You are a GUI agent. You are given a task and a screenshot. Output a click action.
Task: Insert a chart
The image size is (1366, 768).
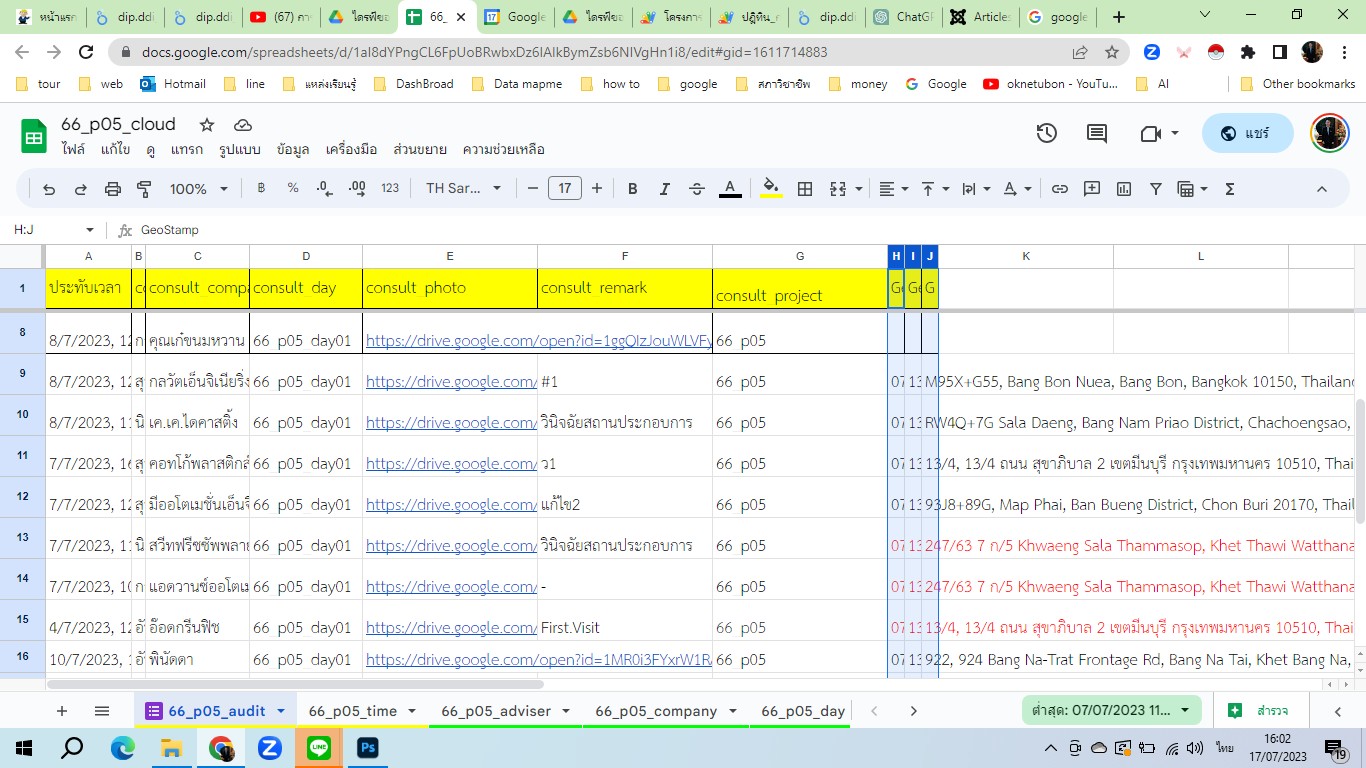[x=1123, y=189]
